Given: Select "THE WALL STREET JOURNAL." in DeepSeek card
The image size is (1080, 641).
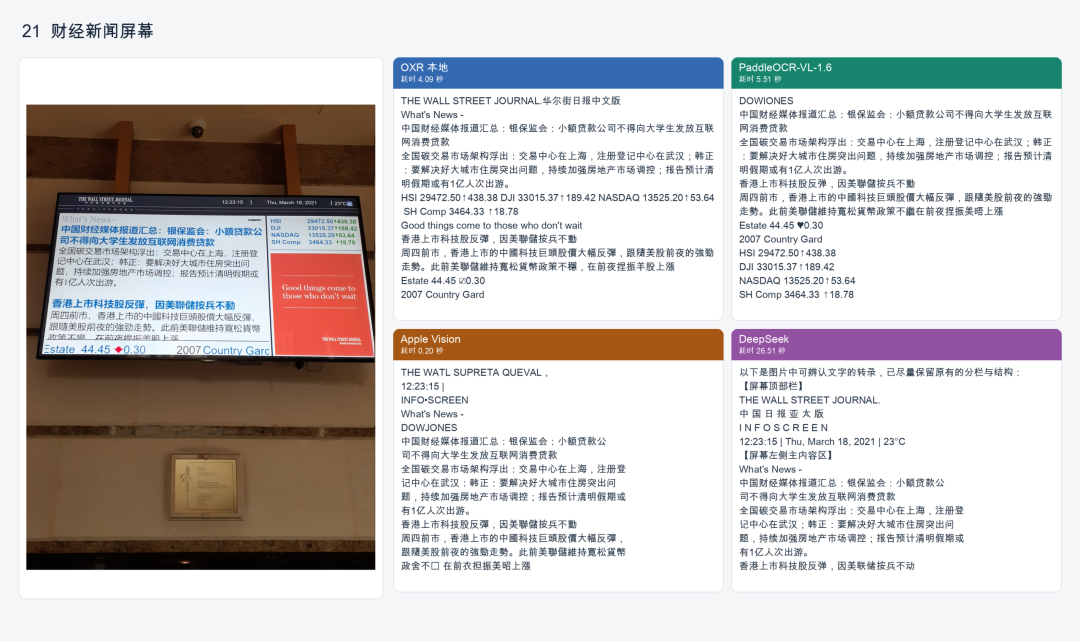Looking at the screenshot, I should tap(810, 400).
